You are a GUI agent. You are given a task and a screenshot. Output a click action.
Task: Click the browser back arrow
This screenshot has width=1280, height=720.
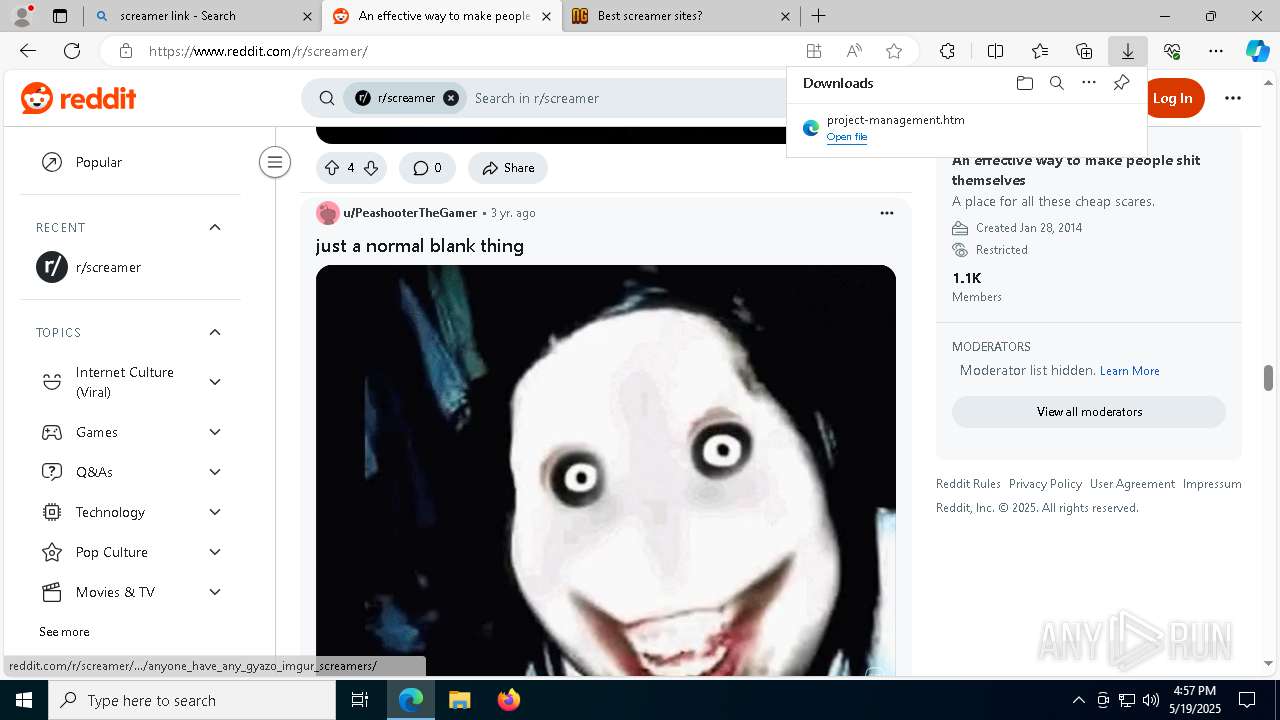[28, 51]
